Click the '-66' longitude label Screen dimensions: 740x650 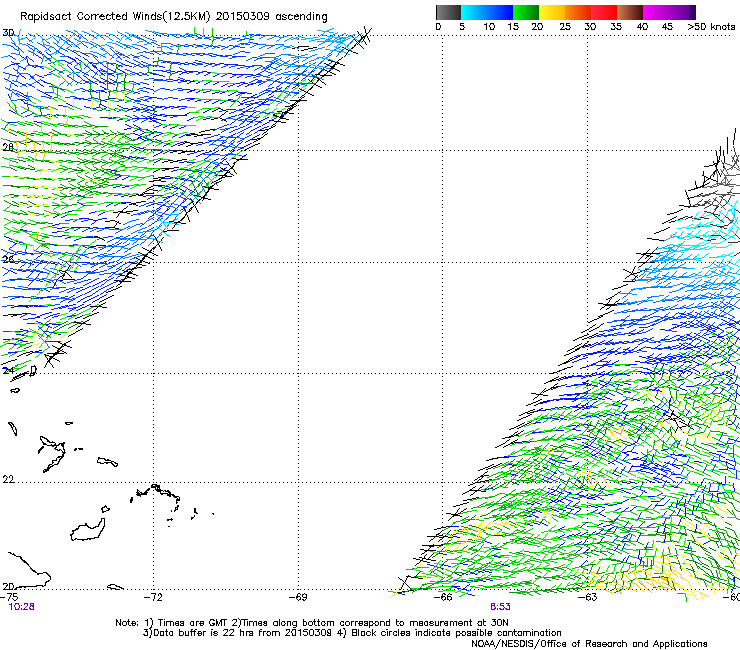click(x=443, y=597)
